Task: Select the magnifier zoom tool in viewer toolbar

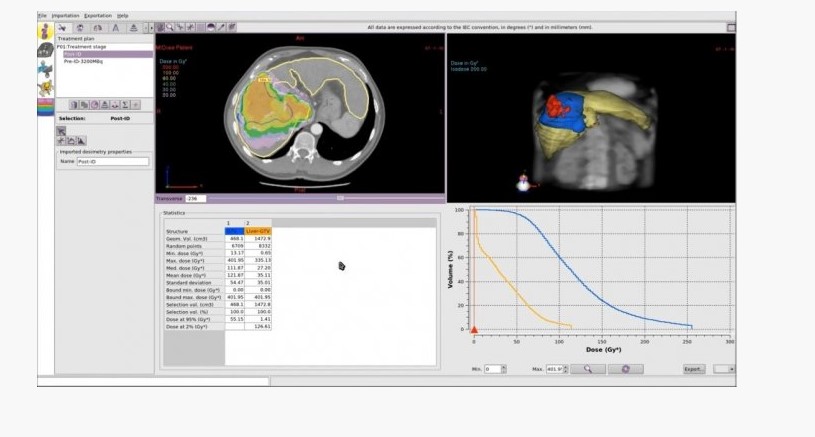Action: coord(170,28)
